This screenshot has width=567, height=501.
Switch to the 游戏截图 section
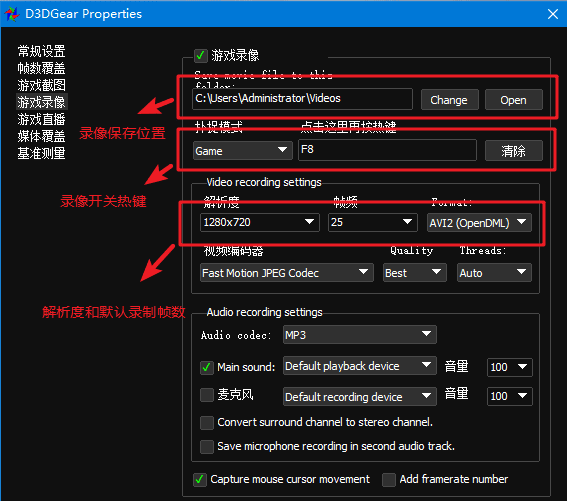coord(42,85)
